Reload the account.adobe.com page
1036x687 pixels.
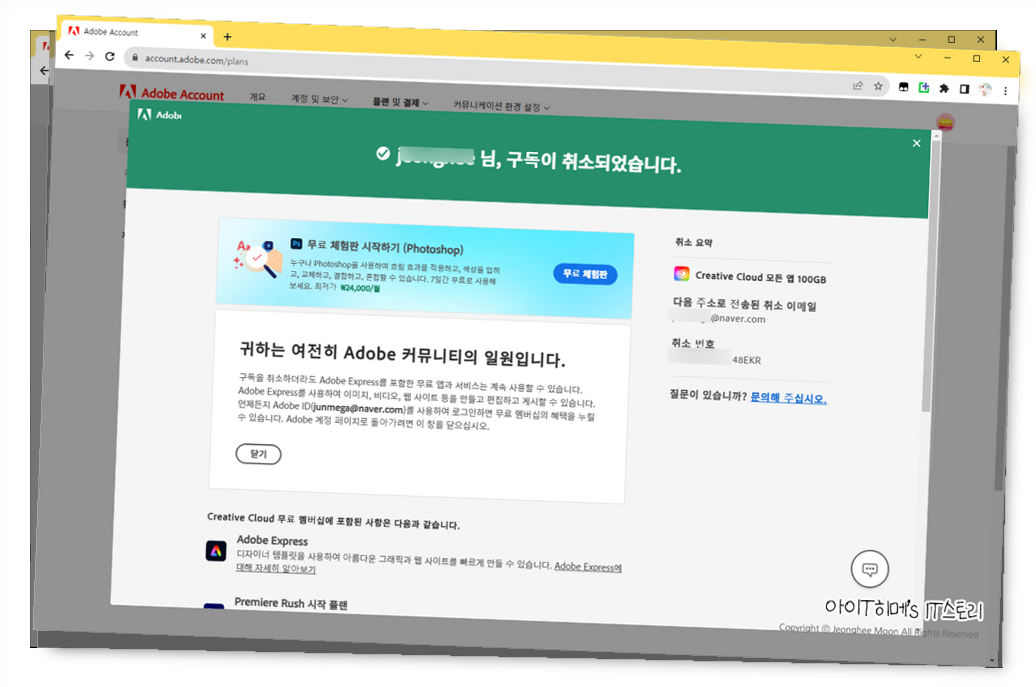[x=110, y=57]
